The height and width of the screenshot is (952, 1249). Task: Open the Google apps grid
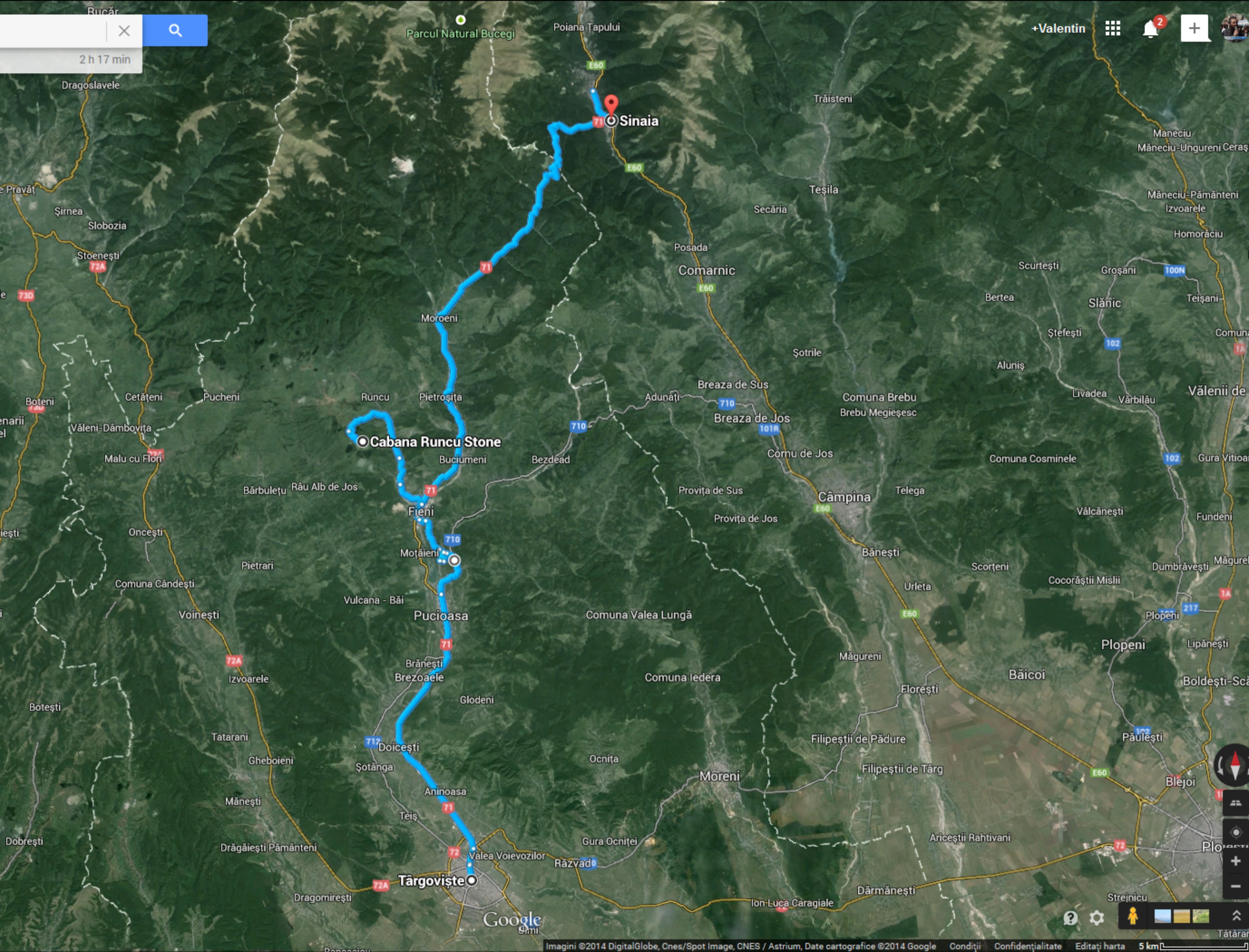[x=1112, y=28]
